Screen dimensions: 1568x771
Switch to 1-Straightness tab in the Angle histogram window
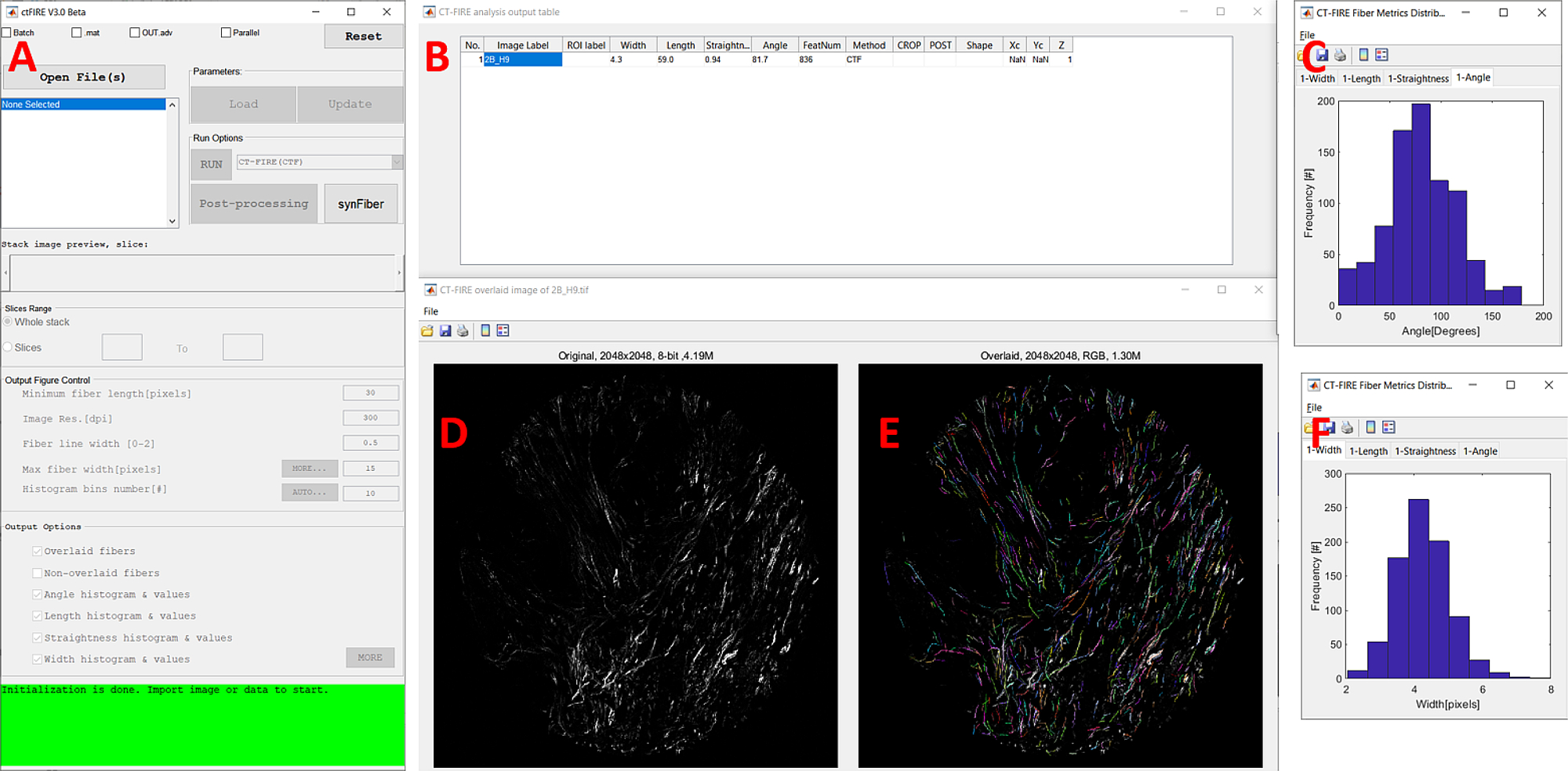click(1418, 78)
